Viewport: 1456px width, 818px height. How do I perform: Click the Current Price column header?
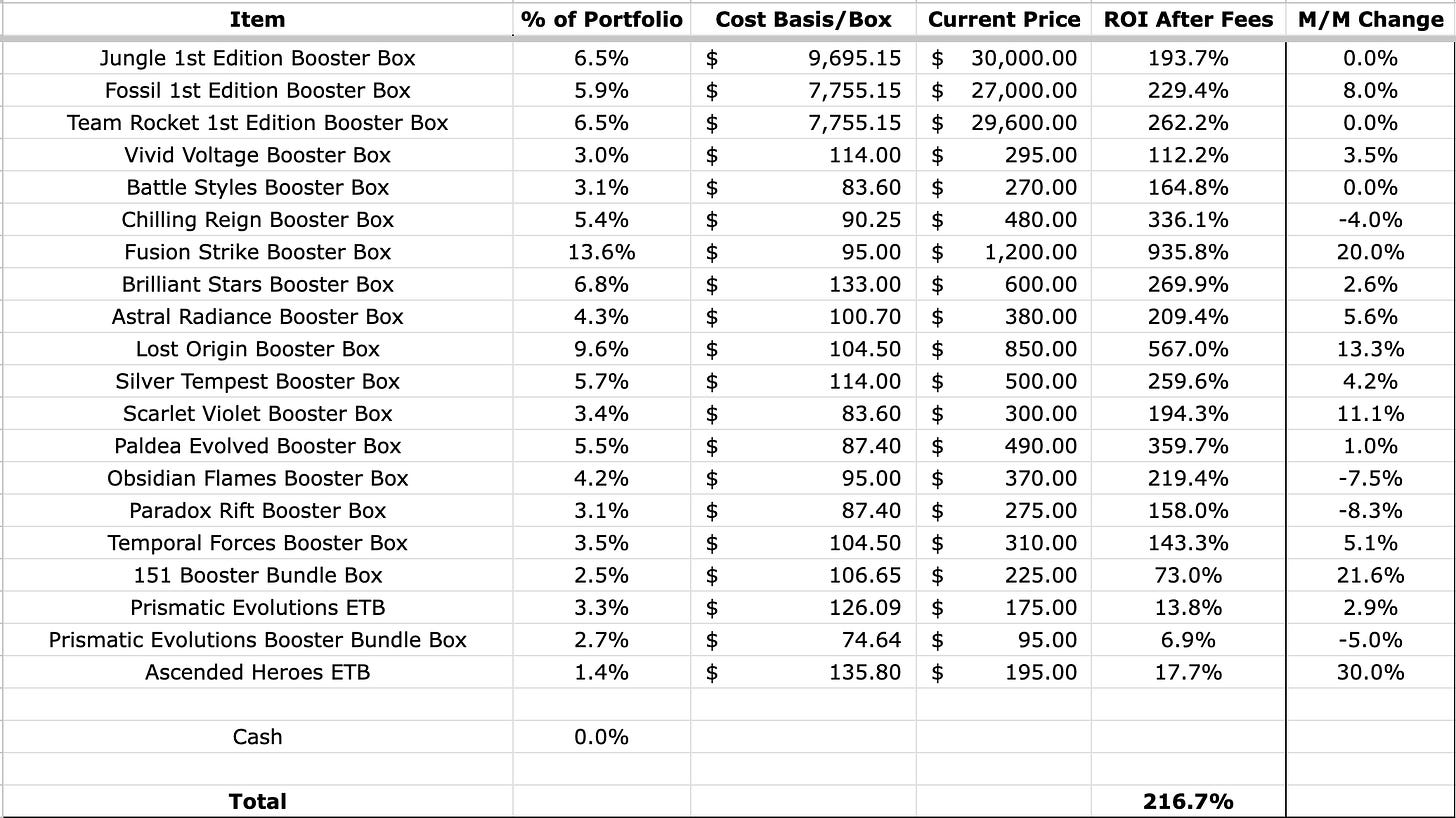click(x=1004, y=20)
